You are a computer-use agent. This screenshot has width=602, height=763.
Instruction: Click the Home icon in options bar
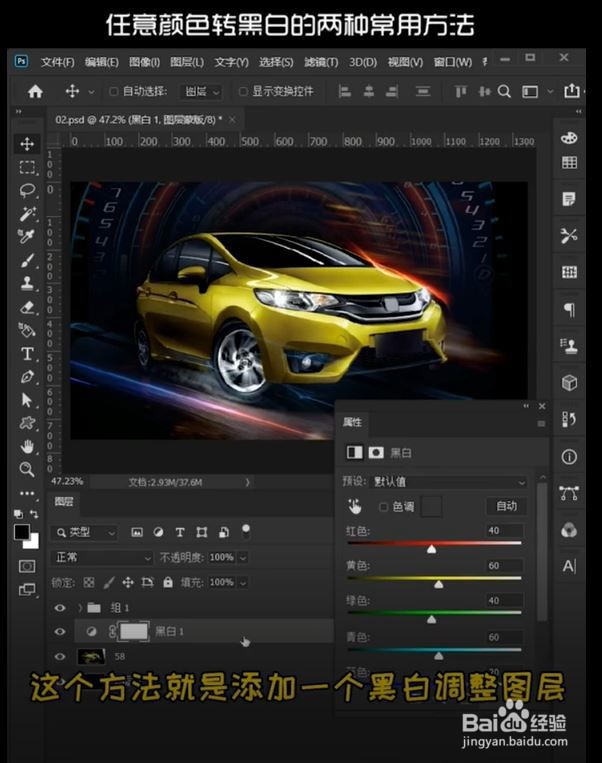coord(35,91)
